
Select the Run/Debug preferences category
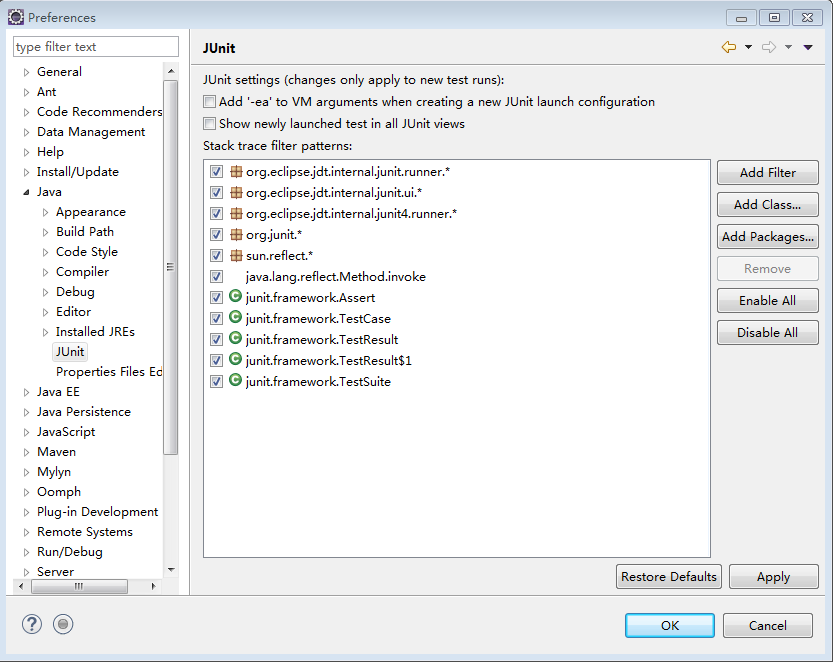[x=70, y=551]
